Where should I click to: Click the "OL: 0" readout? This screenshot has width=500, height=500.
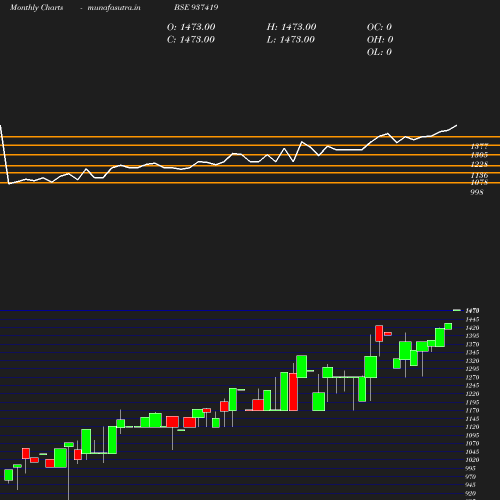click(379, 52)
